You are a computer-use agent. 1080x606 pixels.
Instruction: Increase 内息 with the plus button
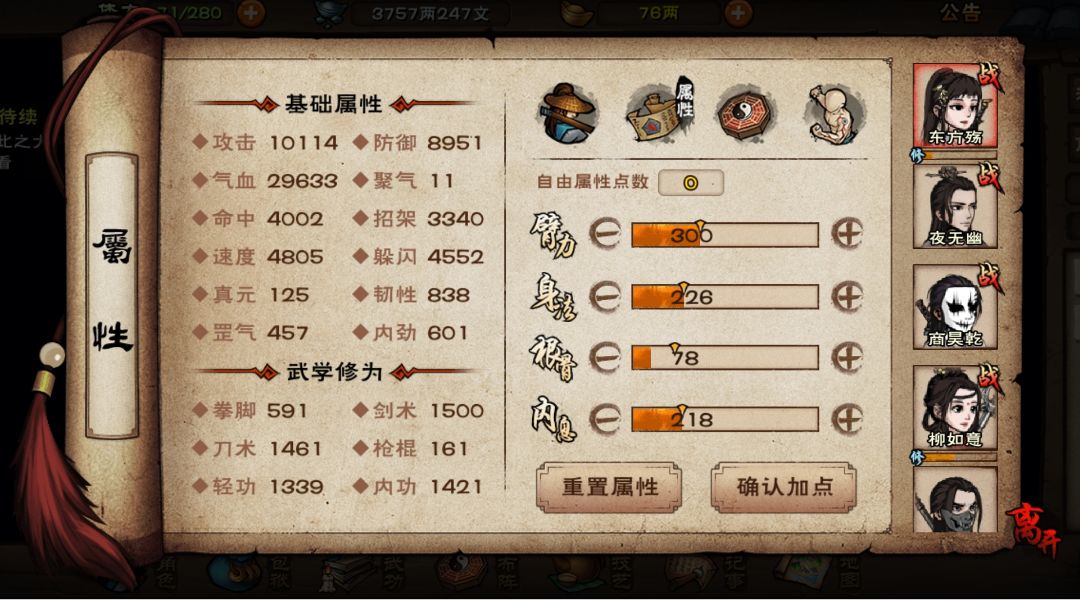point(847,419)
